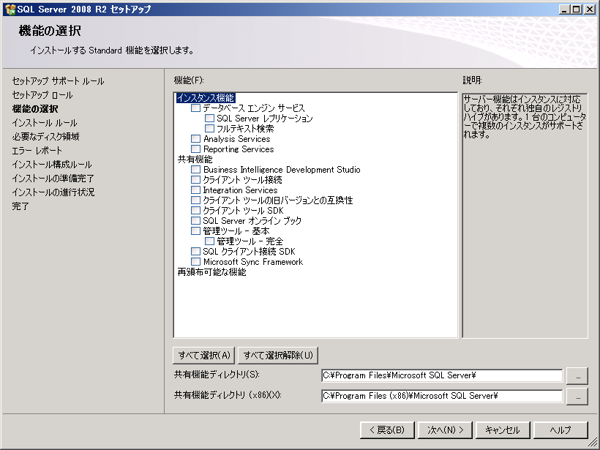Click キャンセル button
The height and width of the screenshot is (450, 600).
pos(503,430)
